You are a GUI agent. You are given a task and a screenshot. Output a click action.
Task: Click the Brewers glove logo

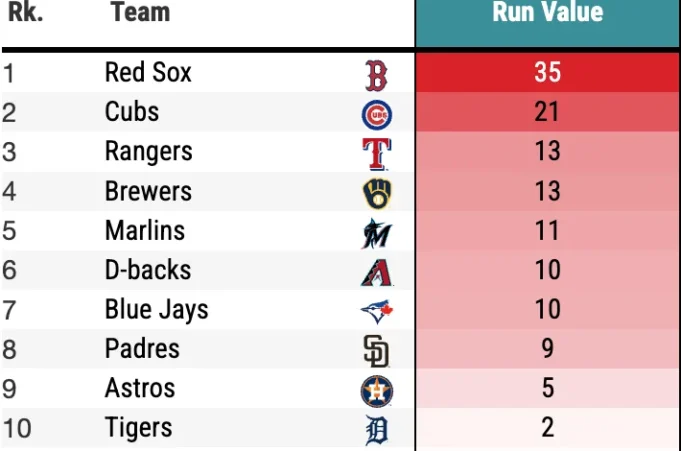tap(376, 192)
